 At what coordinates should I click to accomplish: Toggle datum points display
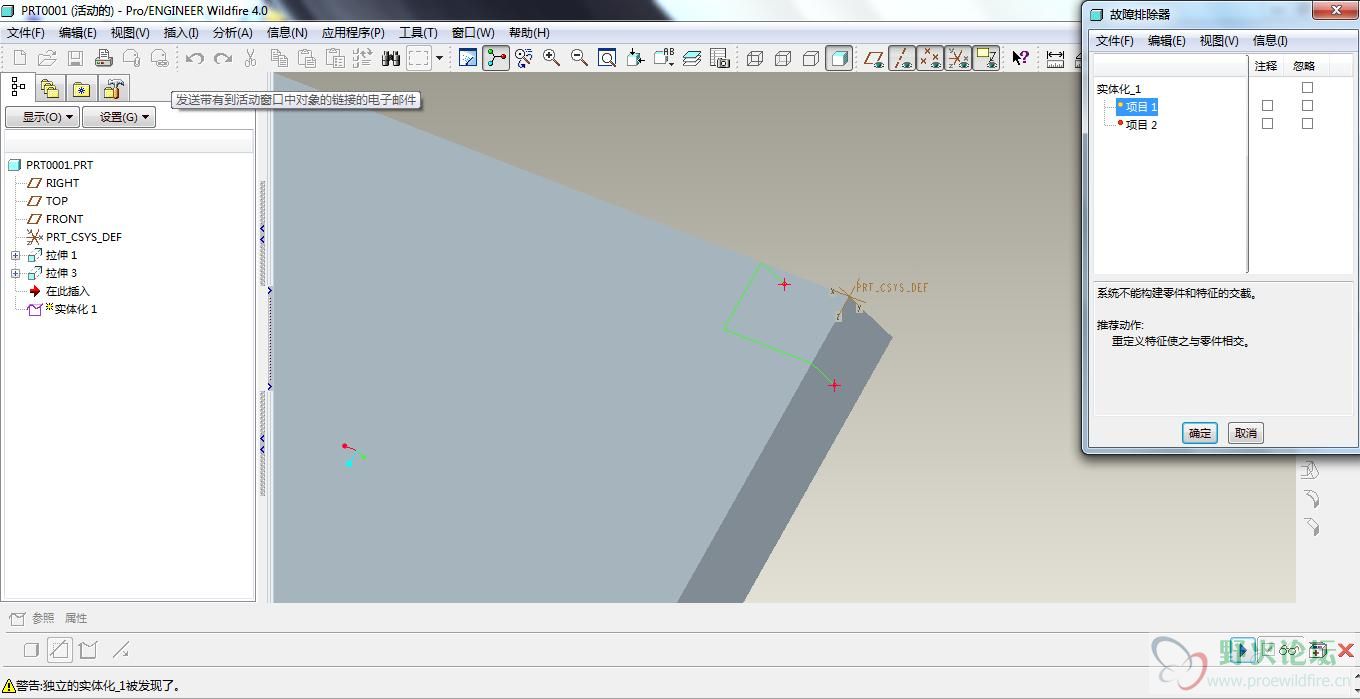click(x=930, y=58)
